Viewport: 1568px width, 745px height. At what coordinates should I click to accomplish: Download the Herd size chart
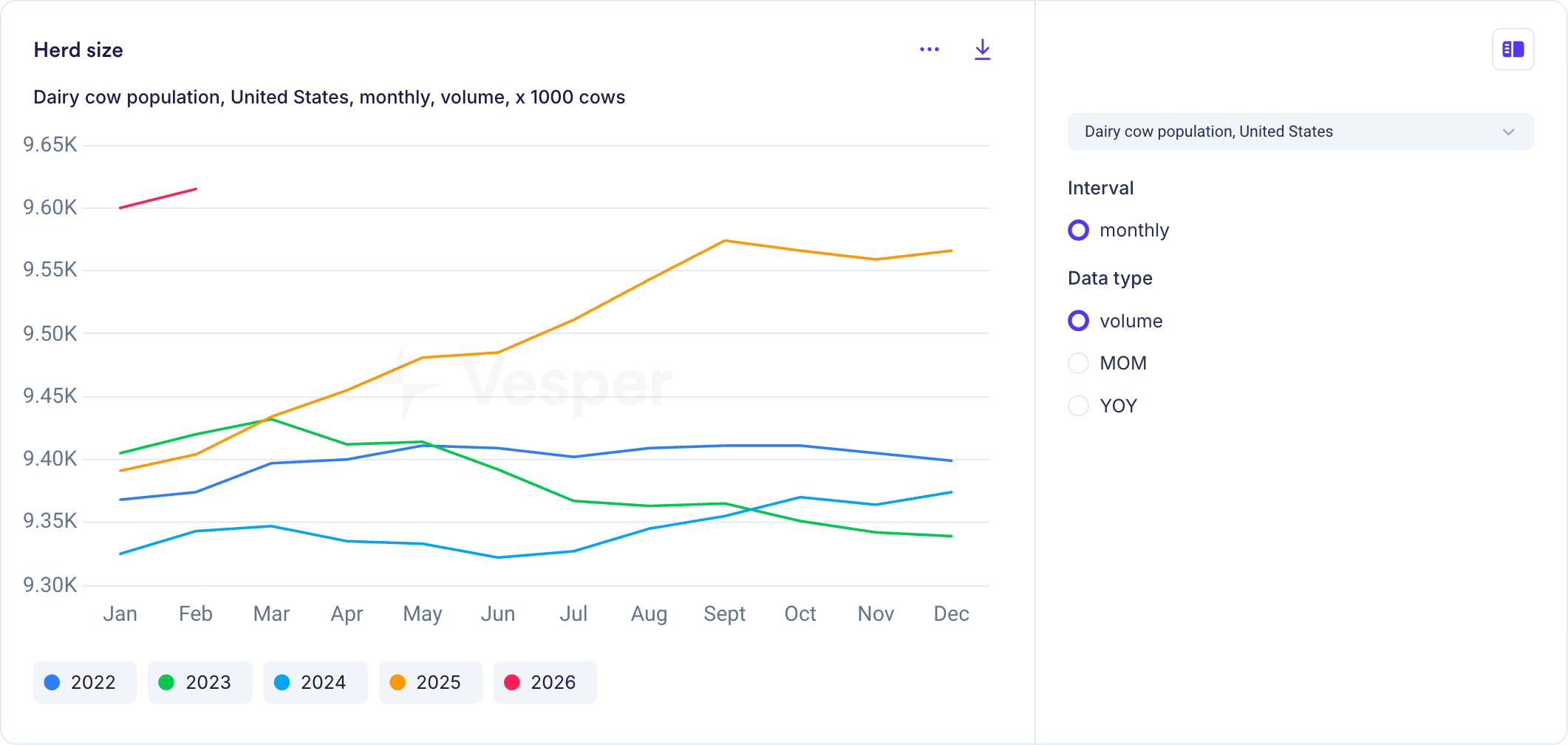coord(982,50)
